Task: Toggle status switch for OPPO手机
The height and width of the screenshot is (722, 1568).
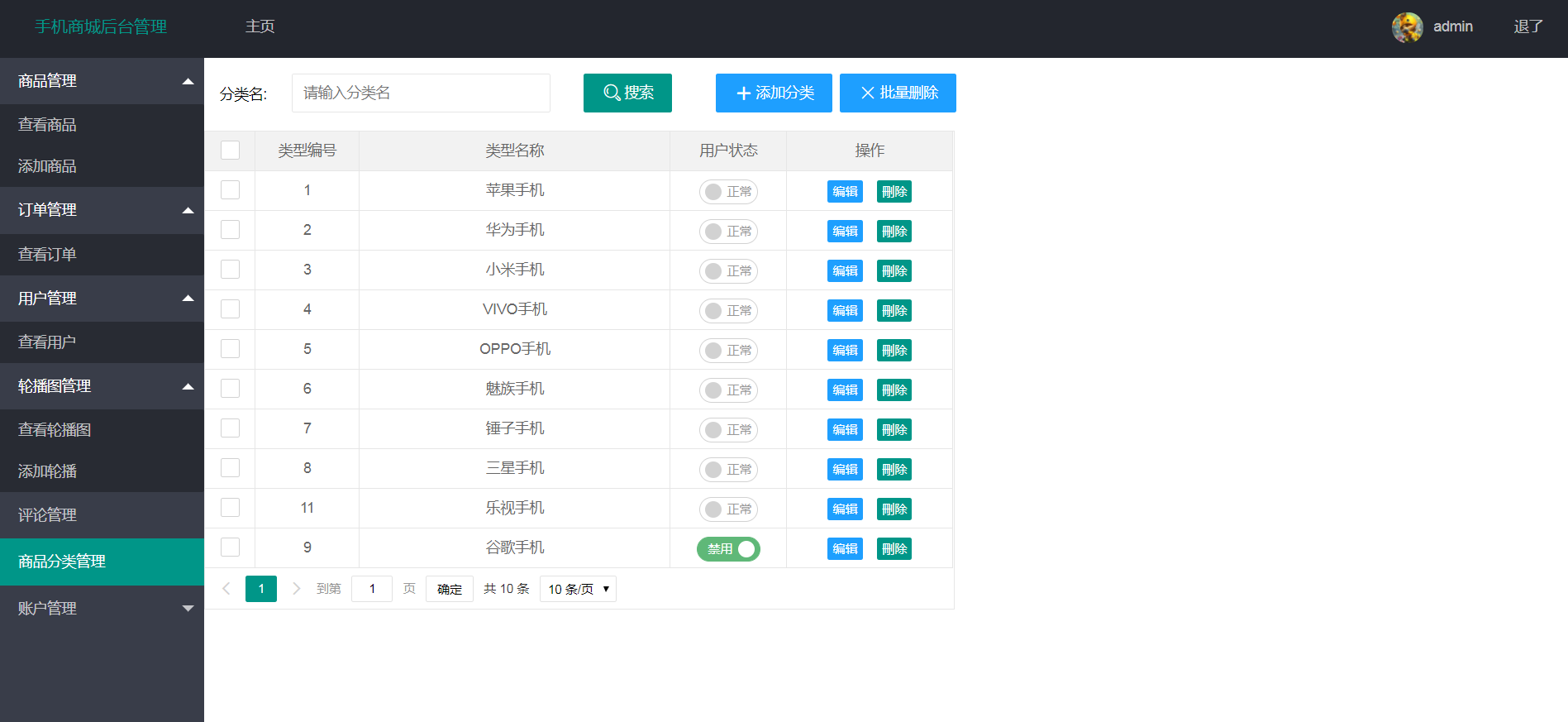Action: pos(728,351)
